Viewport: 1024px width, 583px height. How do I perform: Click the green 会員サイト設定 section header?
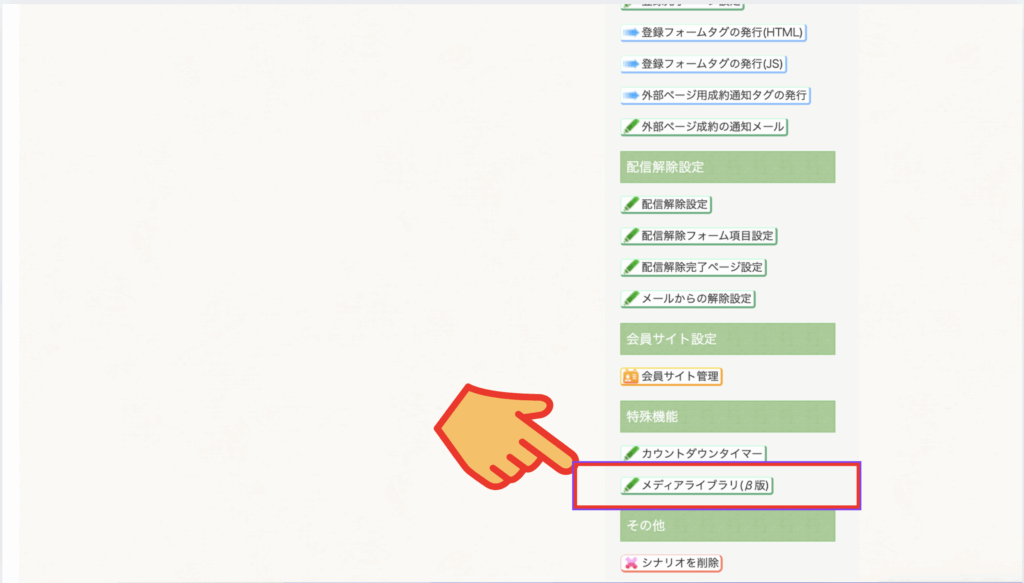(727, 339)
